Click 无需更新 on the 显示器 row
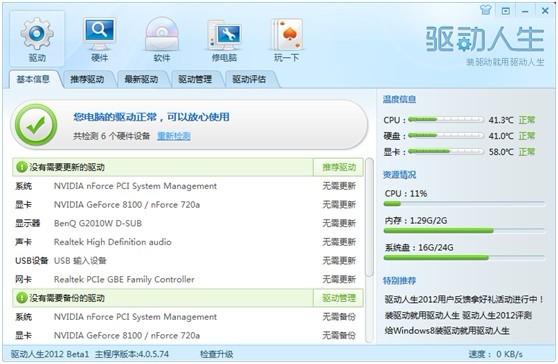Image resolution: width=558 pixels, height=364 pixels. 339,223
